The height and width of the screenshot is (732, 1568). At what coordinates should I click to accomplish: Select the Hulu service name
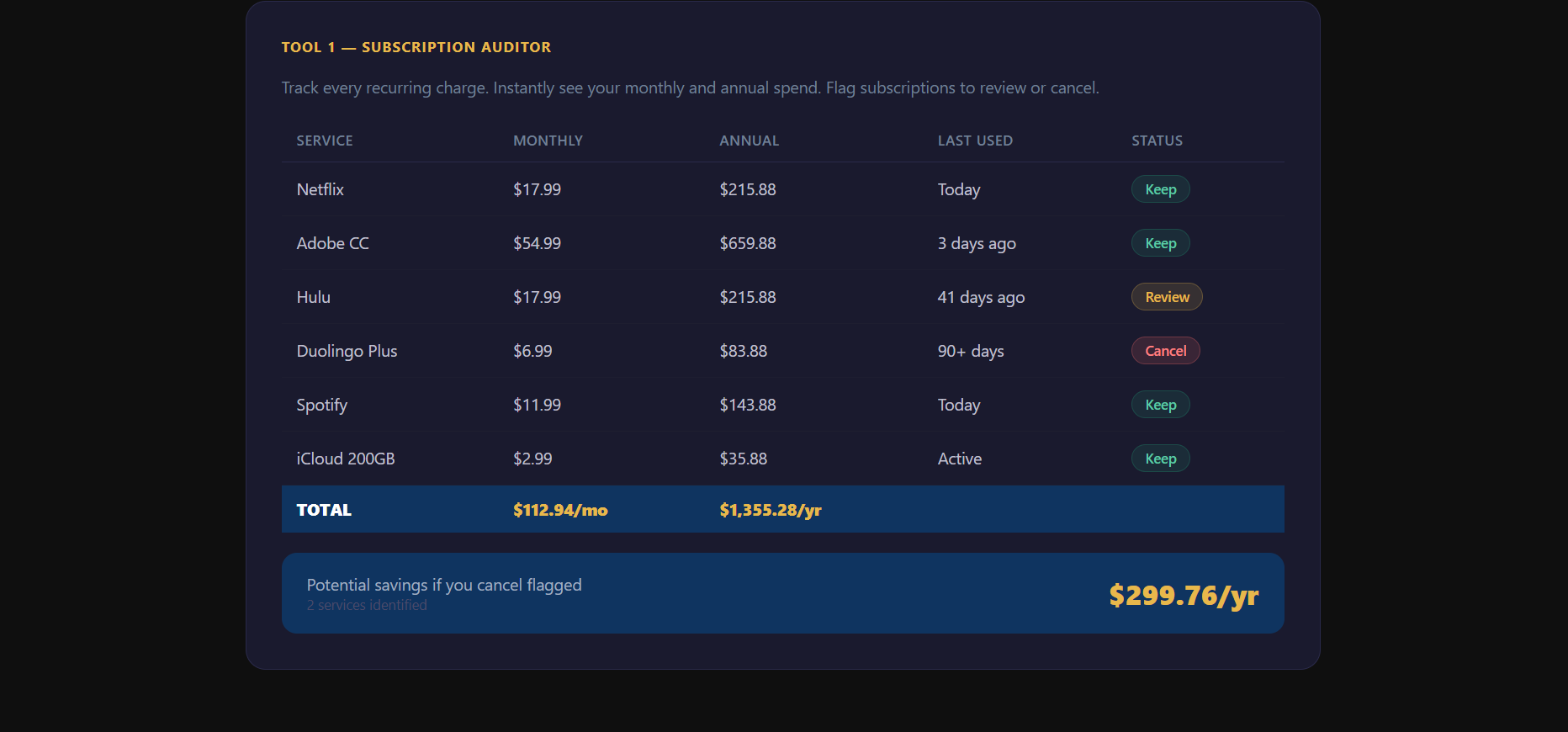[x=313, y=297]
